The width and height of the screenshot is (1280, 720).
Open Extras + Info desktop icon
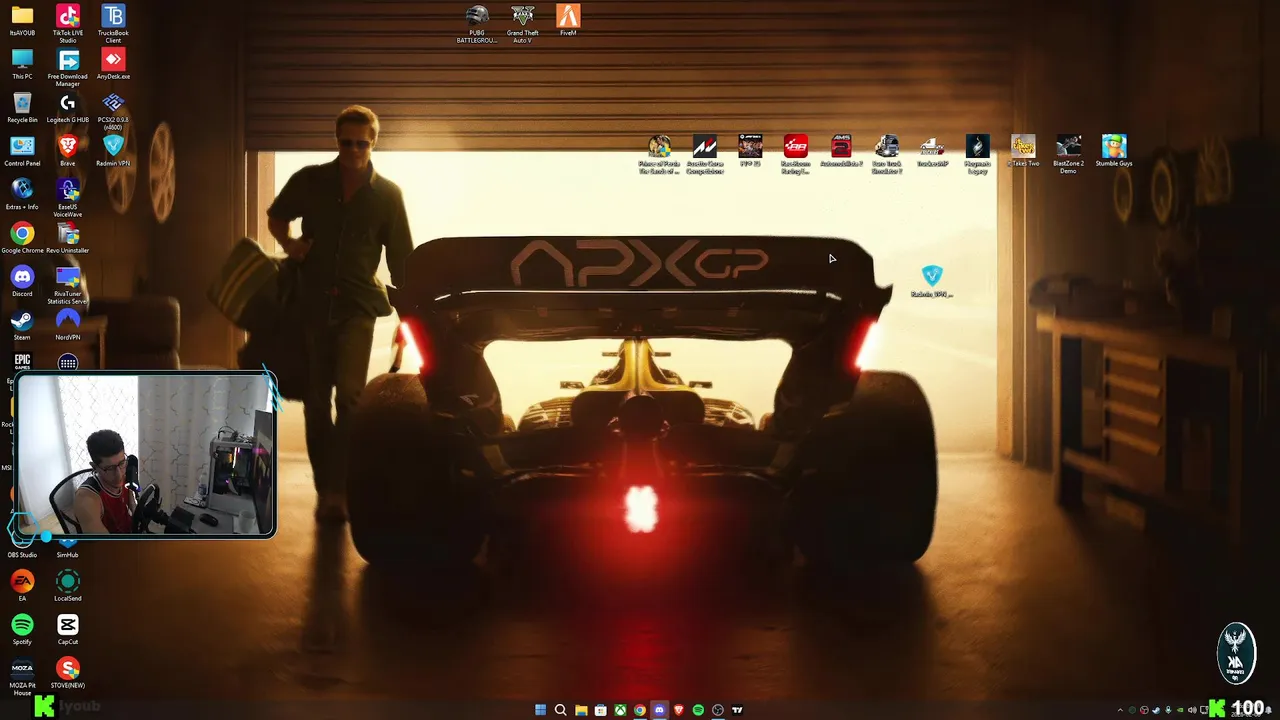click(22, 194)
